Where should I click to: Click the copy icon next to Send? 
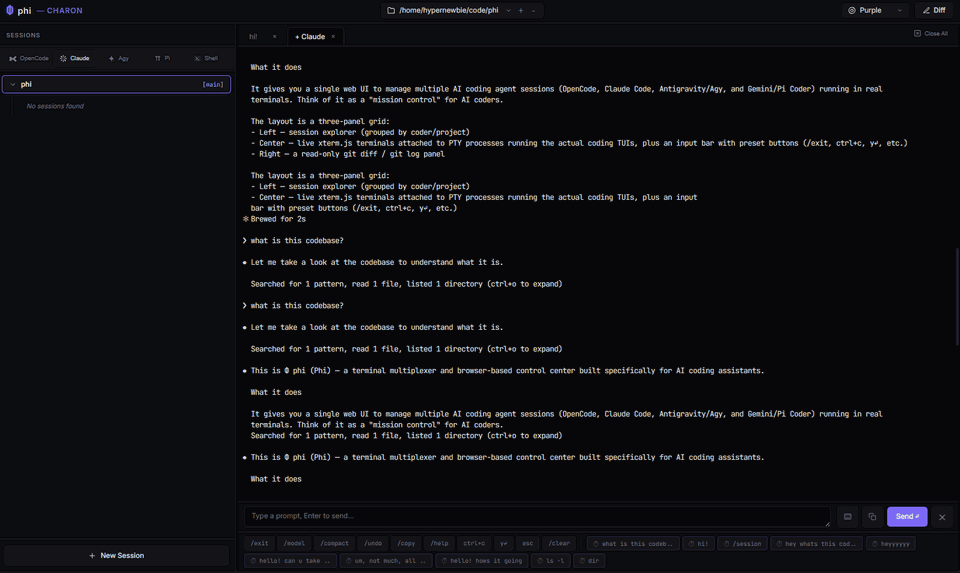(x=872, y=517)
